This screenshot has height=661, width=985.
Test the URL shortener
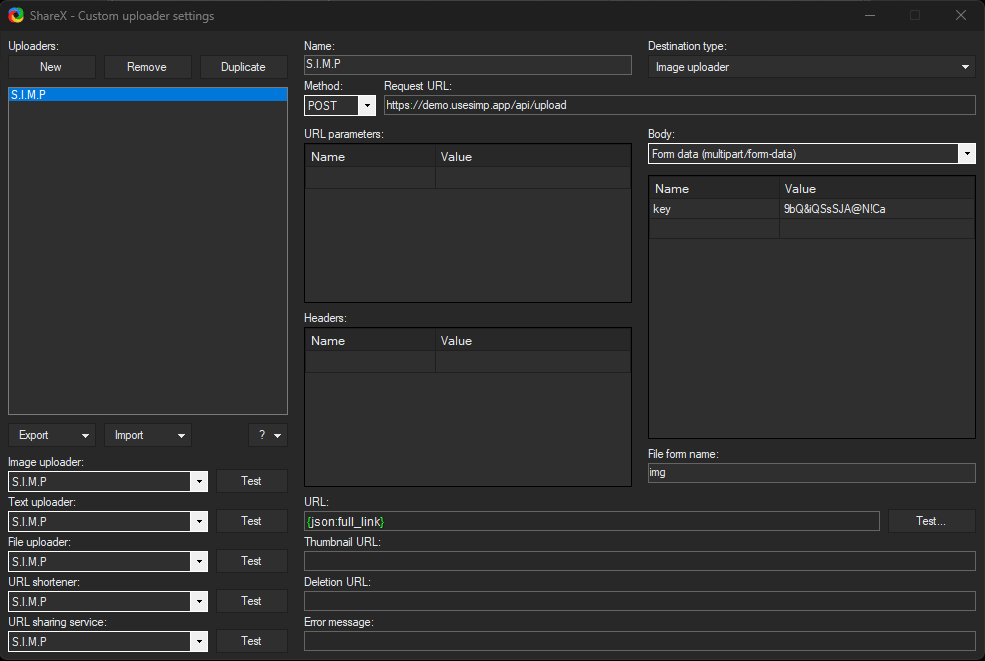pos(251,601)
